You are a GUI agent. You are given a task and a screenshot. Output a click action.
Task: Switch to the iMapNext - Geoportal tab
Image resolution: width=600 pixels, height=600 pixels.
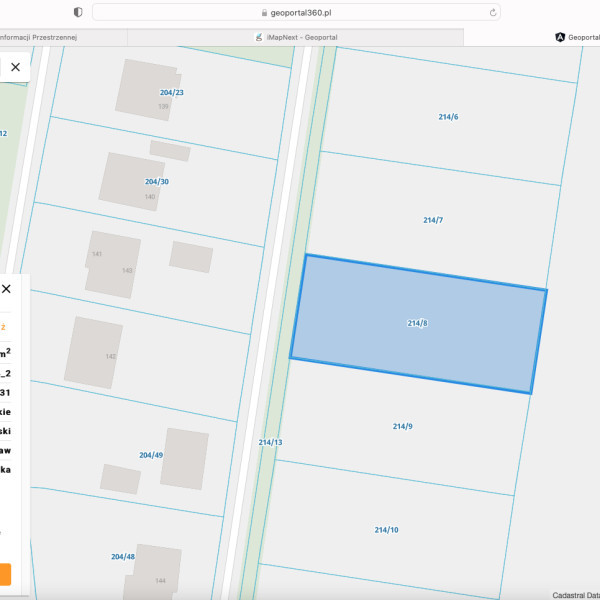click(x=295, y=37)
